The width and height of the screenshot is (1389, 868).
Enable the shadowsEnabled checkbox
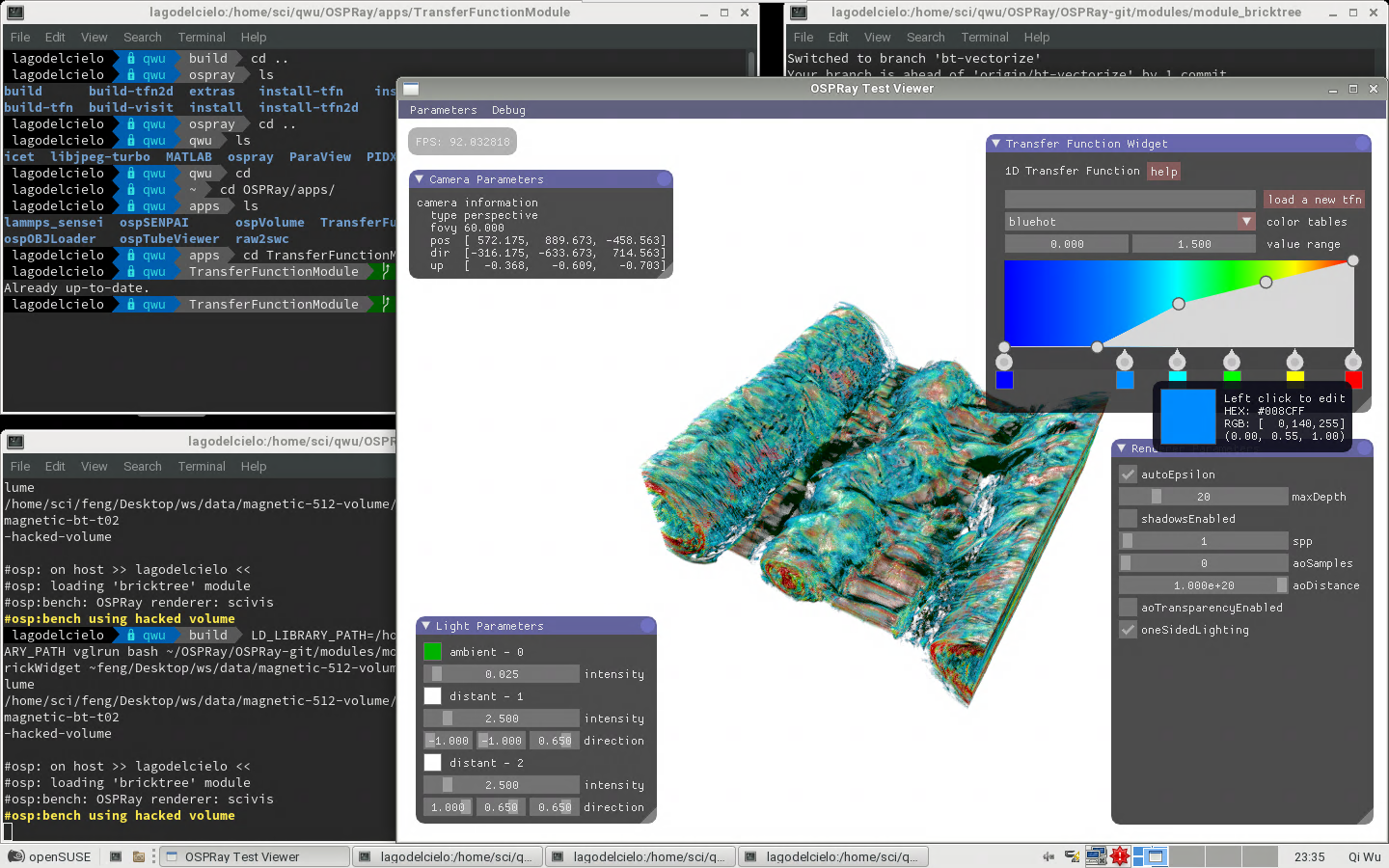(x=1128, y=519)
